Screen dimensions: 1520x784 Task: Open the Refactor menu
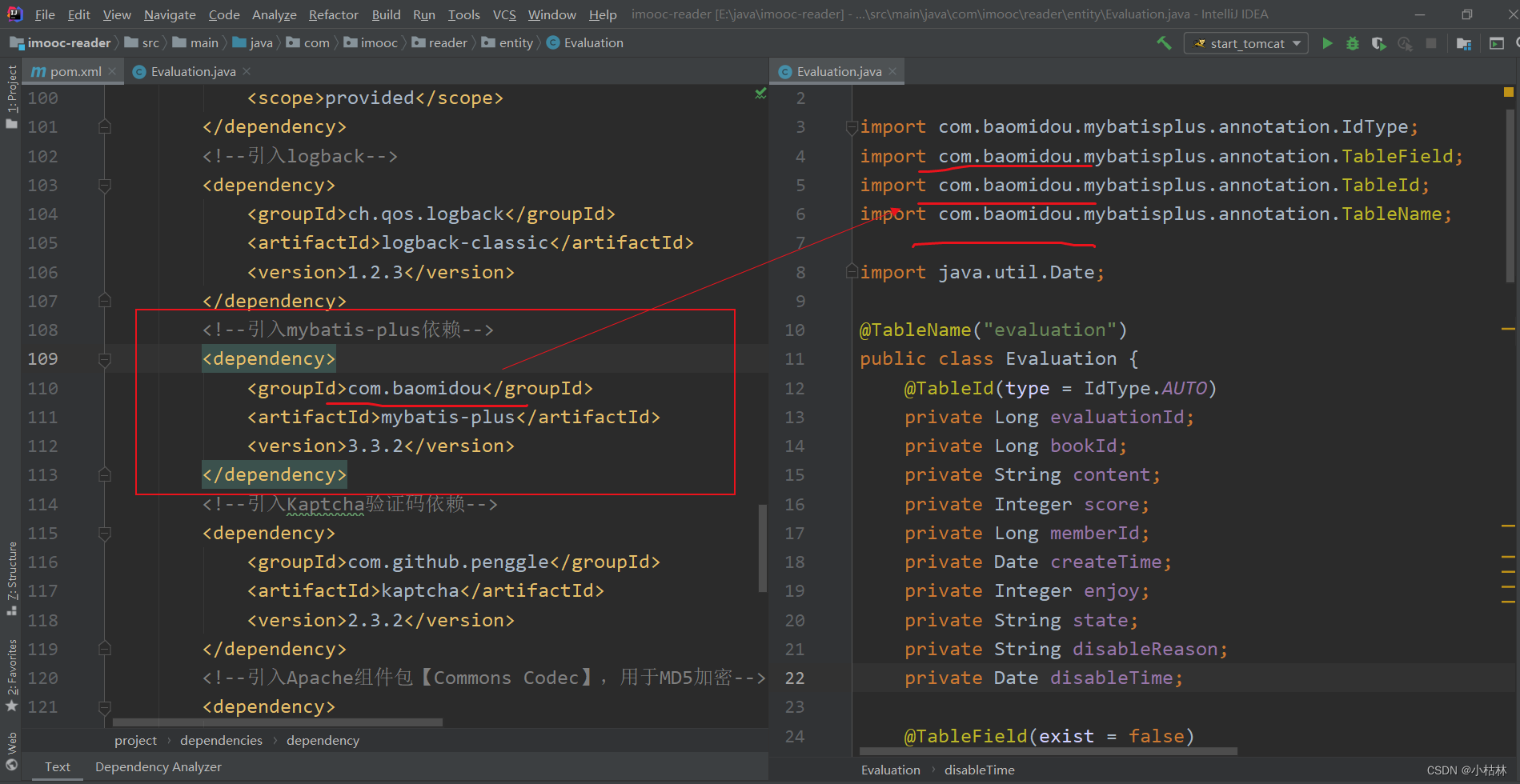(333, 14)
